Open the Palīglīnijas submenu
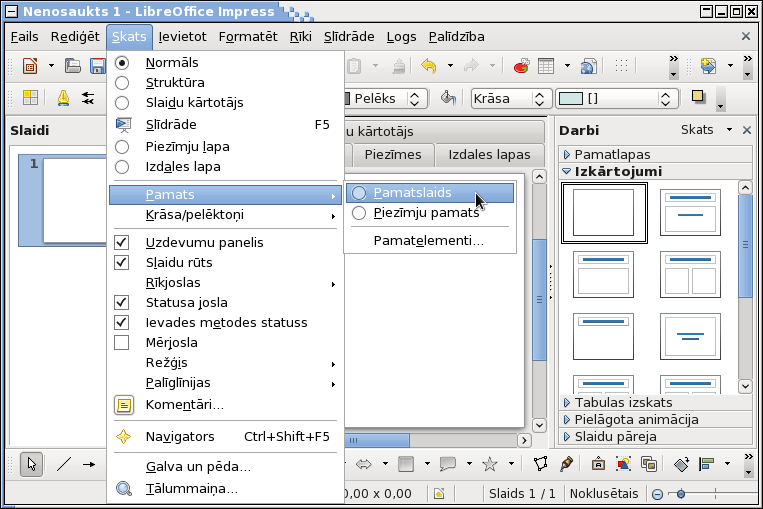763x509 pixels. (x=224, y=382)
